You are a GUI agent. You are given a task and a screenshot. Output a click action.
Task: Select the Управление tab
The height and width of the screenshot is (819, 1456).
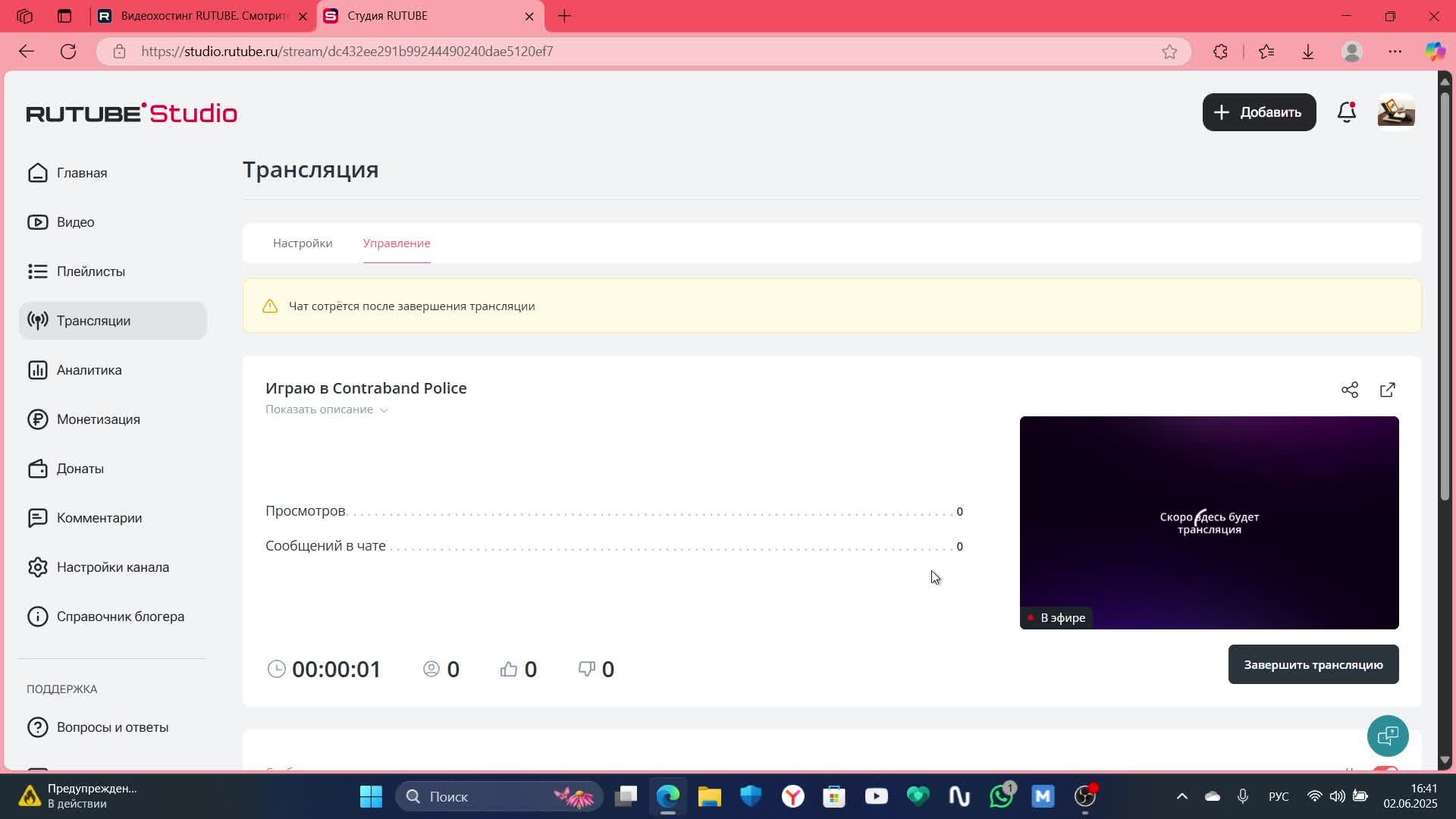[x=396, y=243]
